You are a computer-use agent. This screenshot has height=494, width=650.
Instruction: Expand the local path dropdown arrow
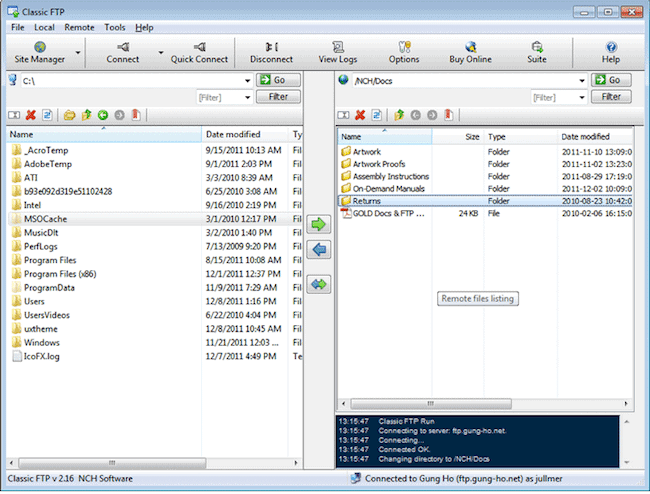point(247,81)
